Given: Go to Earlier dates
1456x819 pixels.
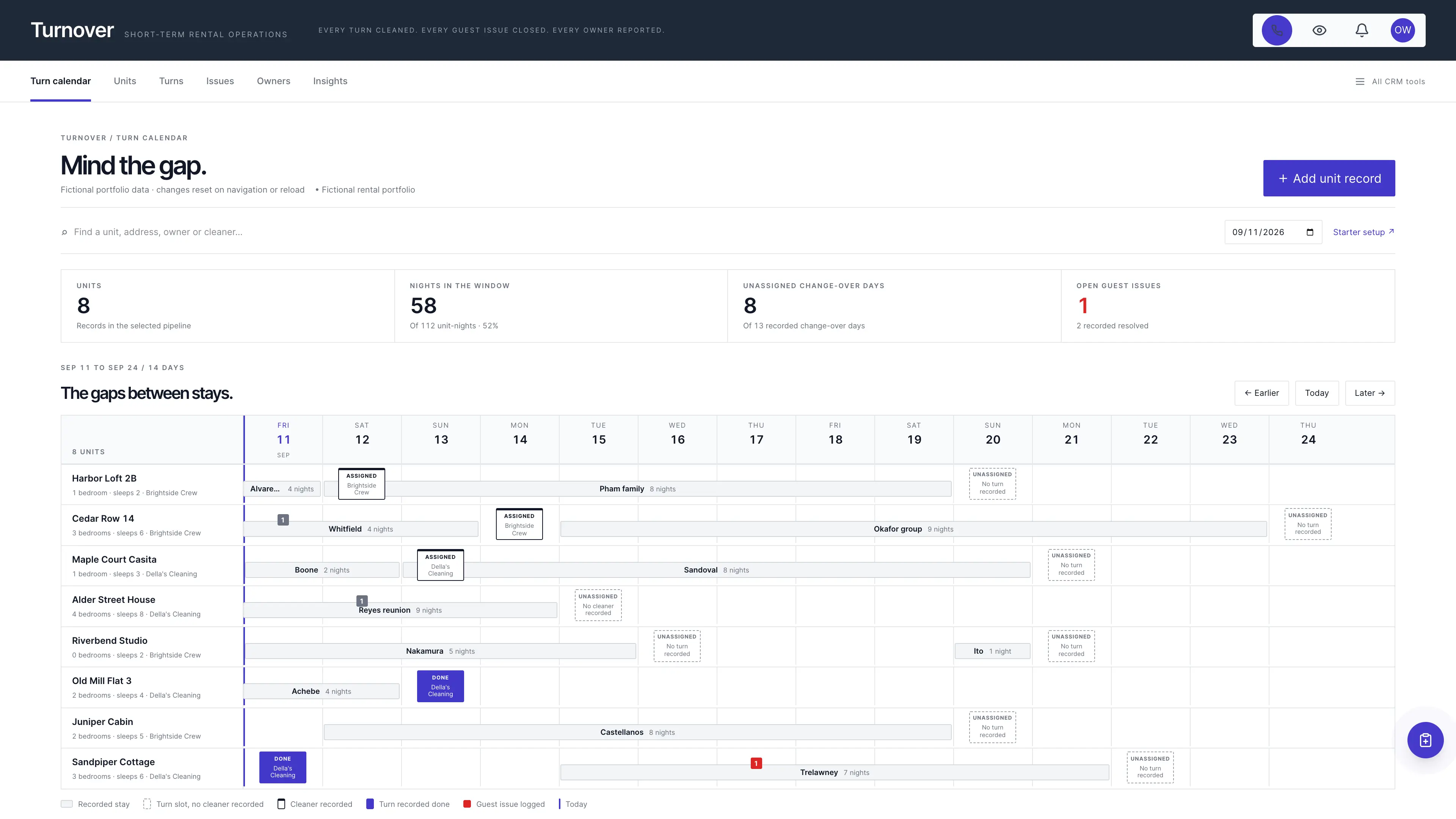Looking at the screenshot, I should coord(1261,393).
